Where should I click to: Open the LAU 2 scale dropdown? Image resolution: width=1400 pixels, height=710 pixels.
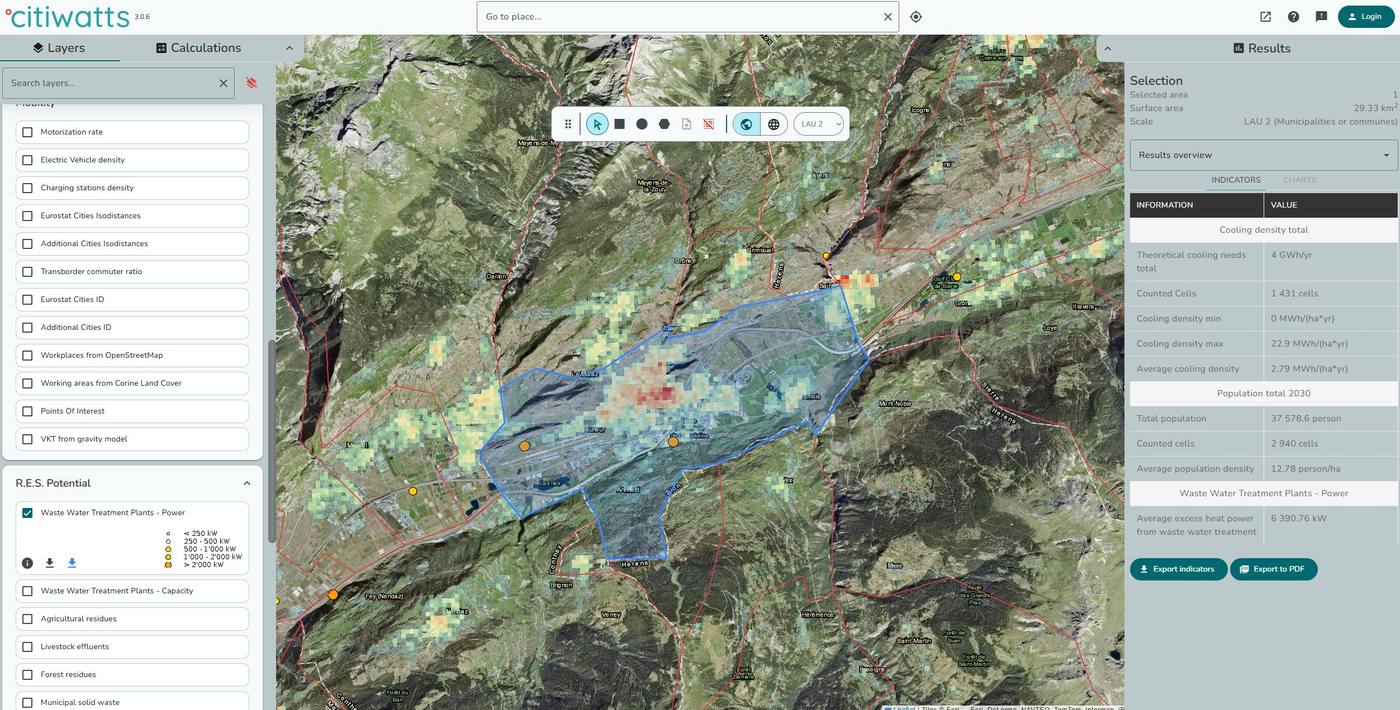pyautogui.click(x=819, y=124)
